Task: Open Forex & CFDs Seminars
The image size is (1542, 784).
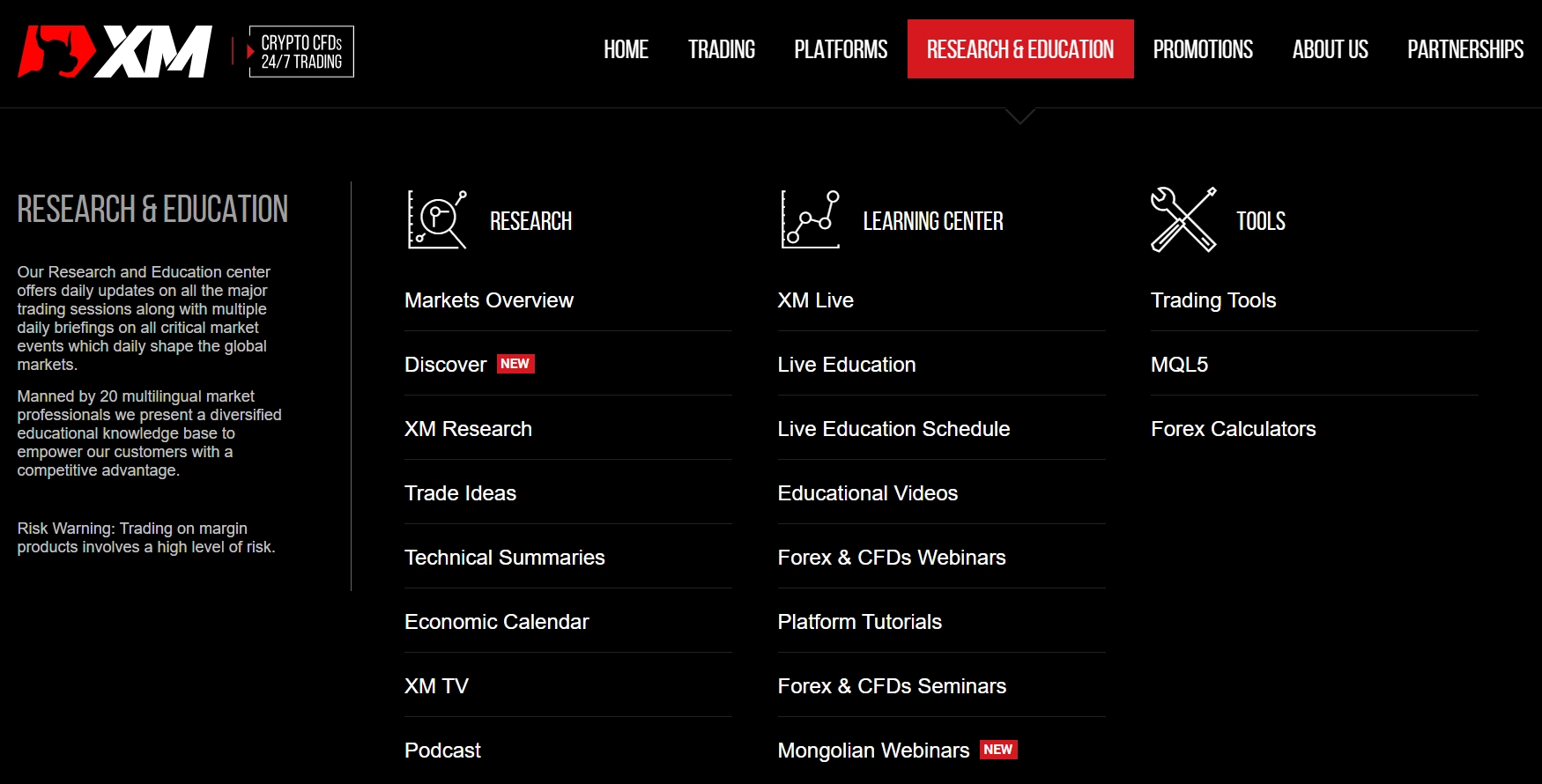Action: coord(892,686)
